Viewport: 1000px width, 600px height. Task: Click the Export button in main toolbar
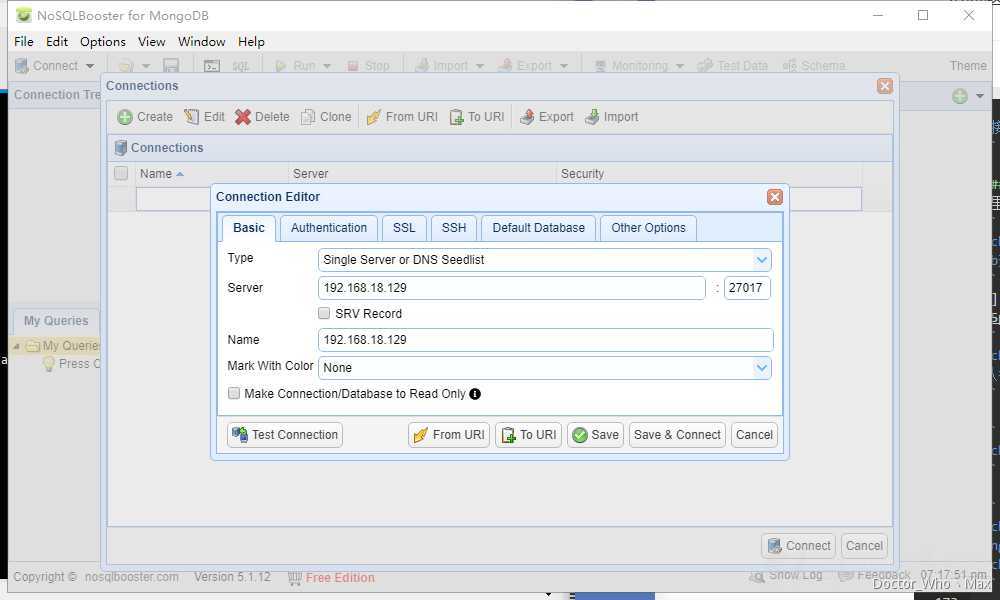click(526, 66)
